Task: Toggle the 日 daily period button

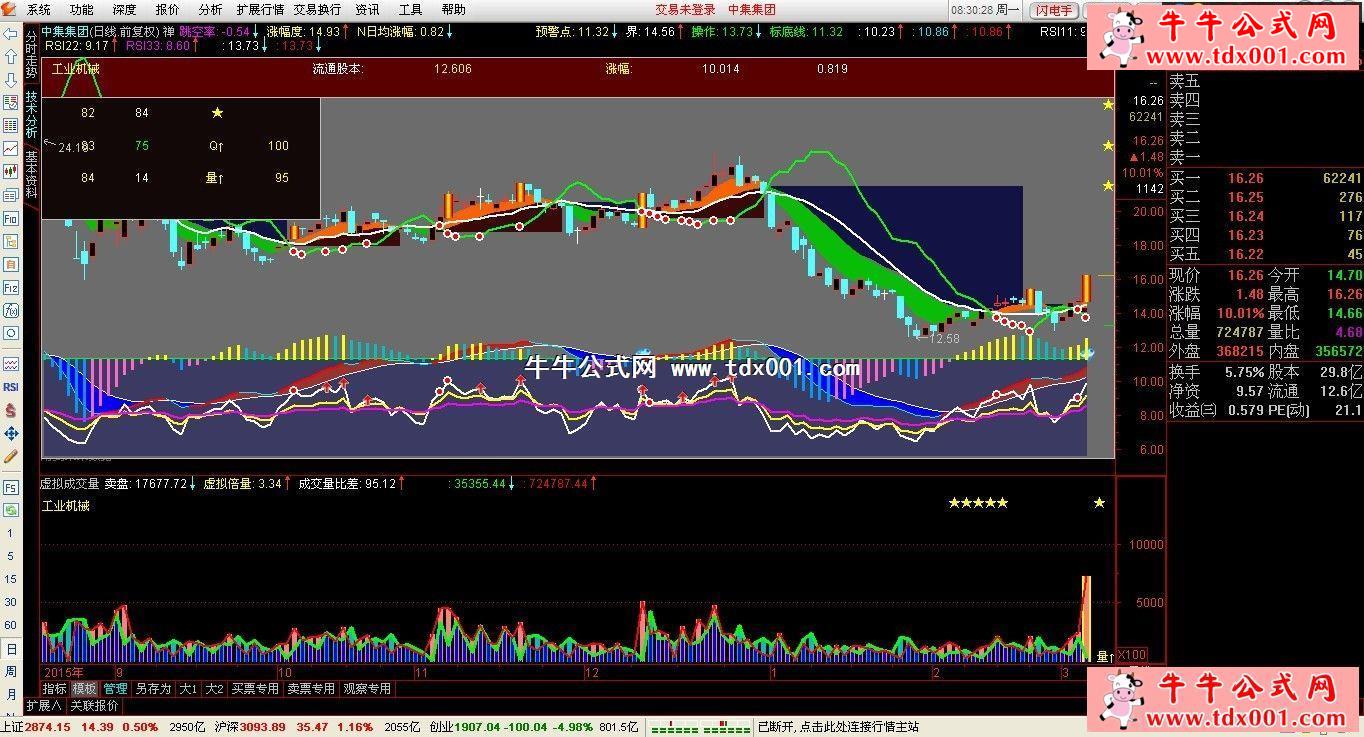Action: (10, 648)
